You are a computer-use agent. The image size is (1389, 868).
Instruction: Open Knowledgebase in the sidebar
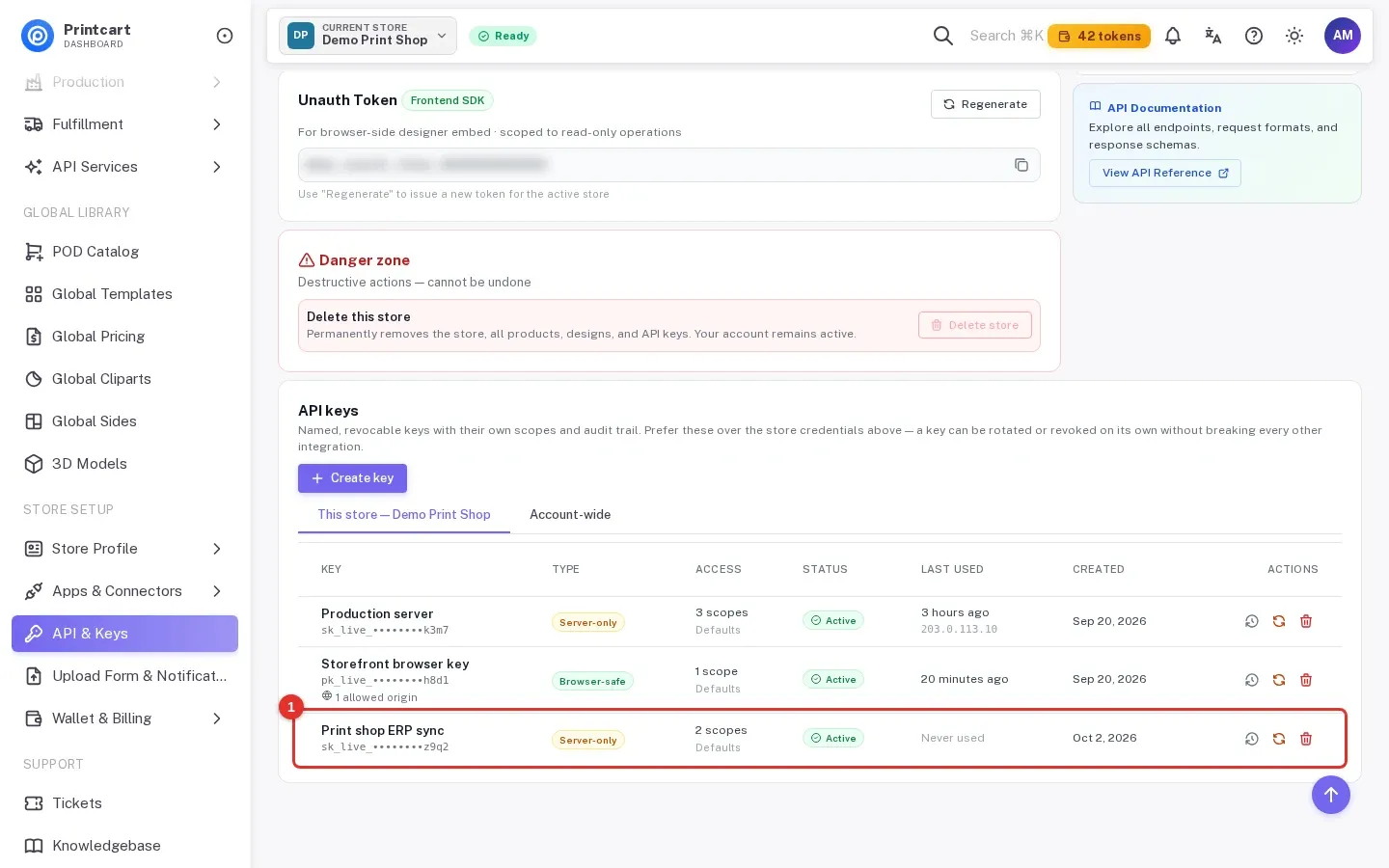tap(124, 846)
